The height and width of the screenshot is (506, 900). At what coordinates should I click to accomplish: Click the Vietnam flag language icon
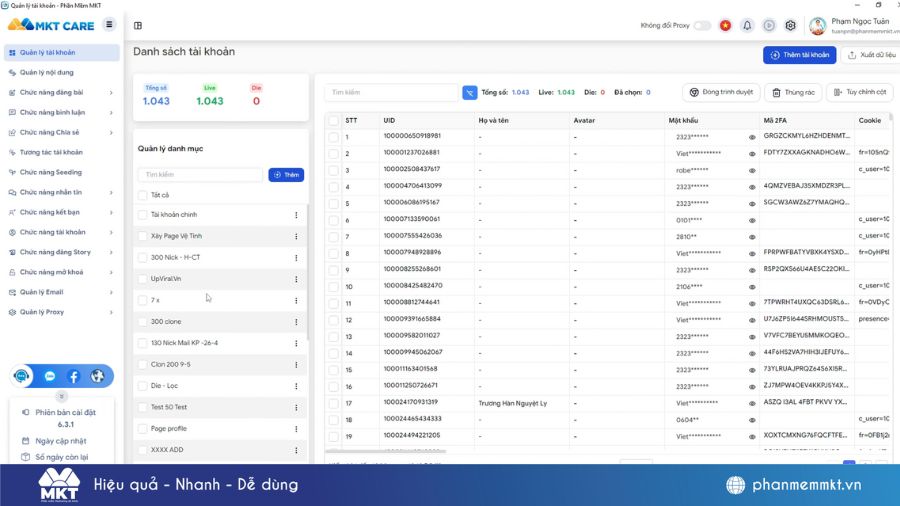(725, 26)
